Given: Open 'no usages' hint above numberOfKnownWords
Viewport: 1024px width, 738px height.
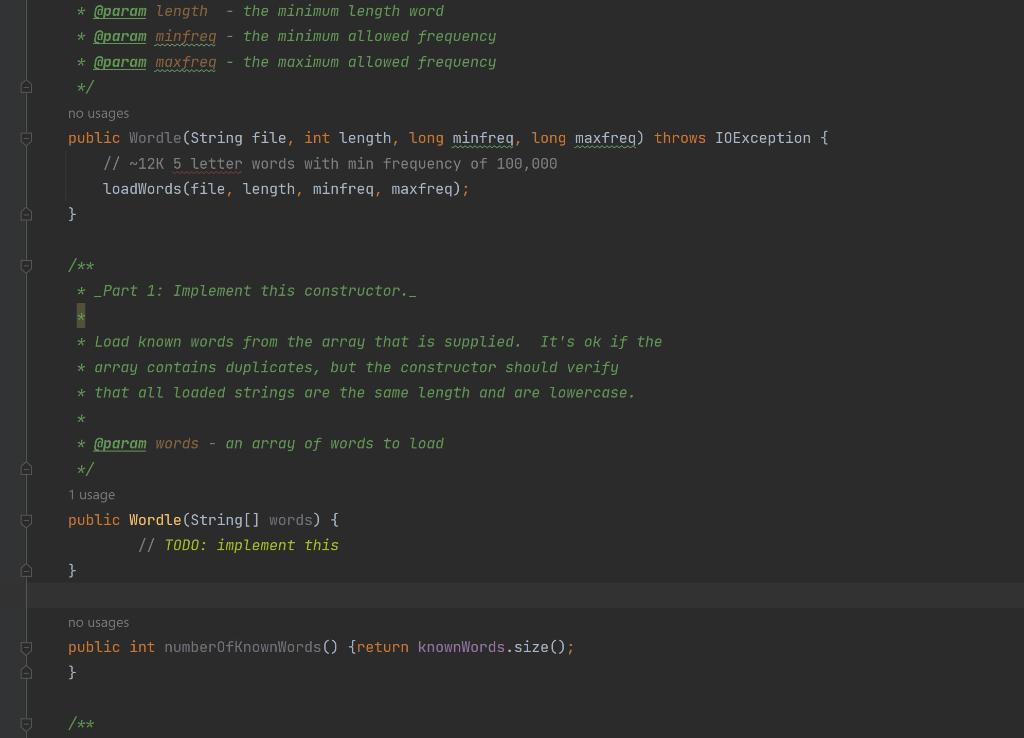Looking at the screenshot, I should [99, 623].
